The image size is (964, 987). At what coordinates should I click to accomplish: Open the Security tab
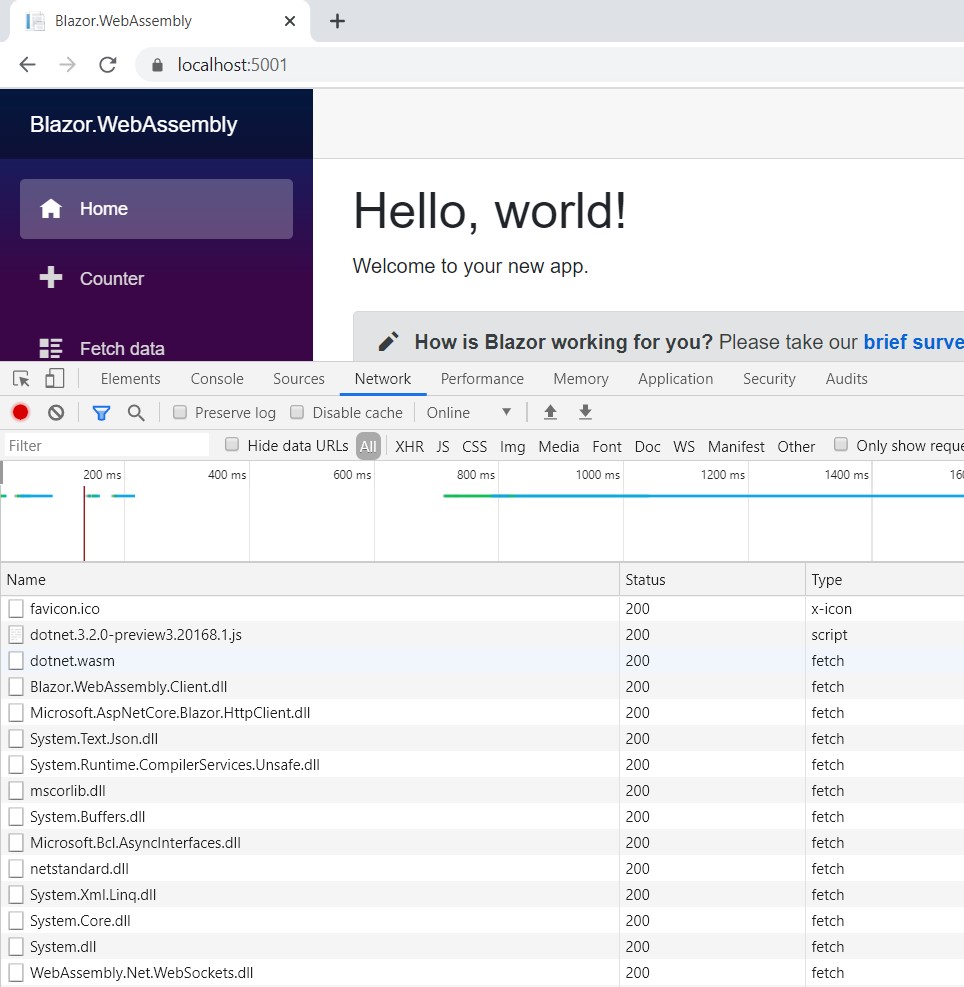tap(769, 379)
